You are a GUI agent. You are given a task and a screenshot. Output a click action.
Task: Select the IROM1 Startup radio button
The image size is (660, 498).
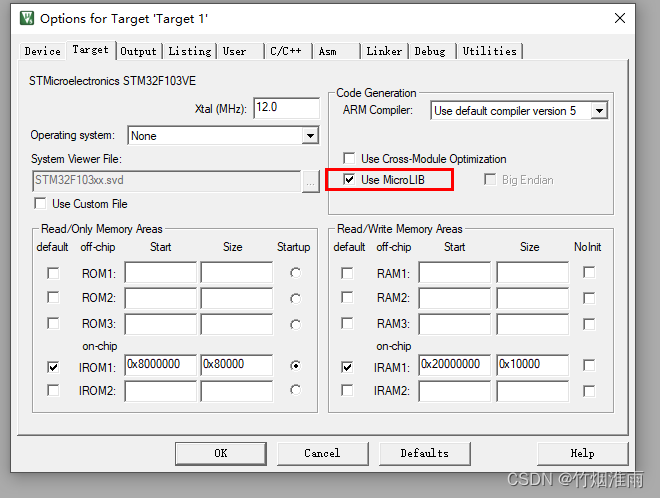295,366
